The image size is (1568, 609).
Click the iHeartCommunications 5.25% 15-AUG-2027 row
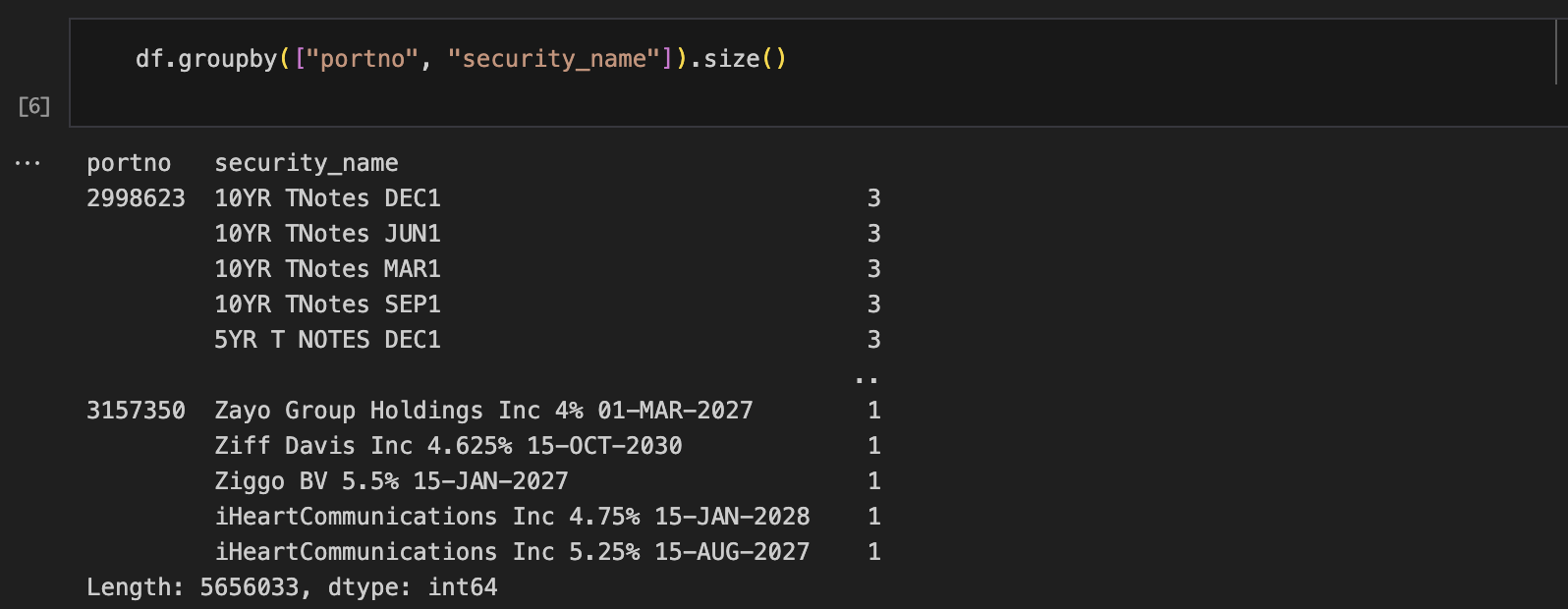548,552
